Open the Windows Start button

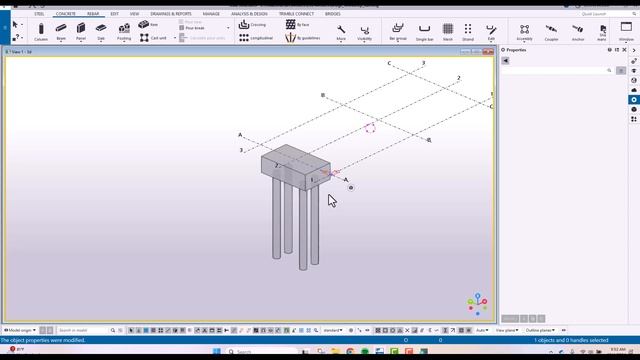[217, 351]
